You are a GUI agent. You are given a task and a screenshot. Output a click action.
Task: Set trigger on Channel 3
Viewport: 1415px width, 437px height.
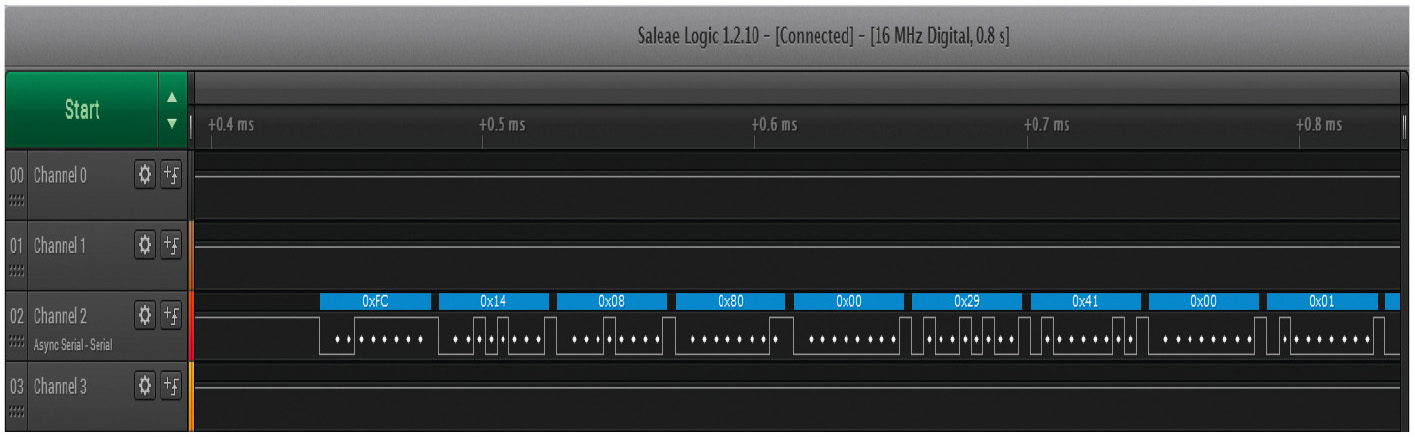pyautogui.click(x=171, y=386)
